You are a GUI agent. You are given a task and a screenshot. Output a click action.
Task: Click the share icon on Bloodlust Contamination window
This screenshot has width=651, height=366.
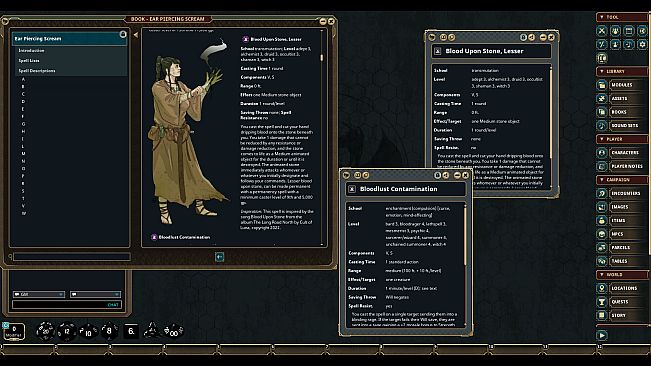445,176
